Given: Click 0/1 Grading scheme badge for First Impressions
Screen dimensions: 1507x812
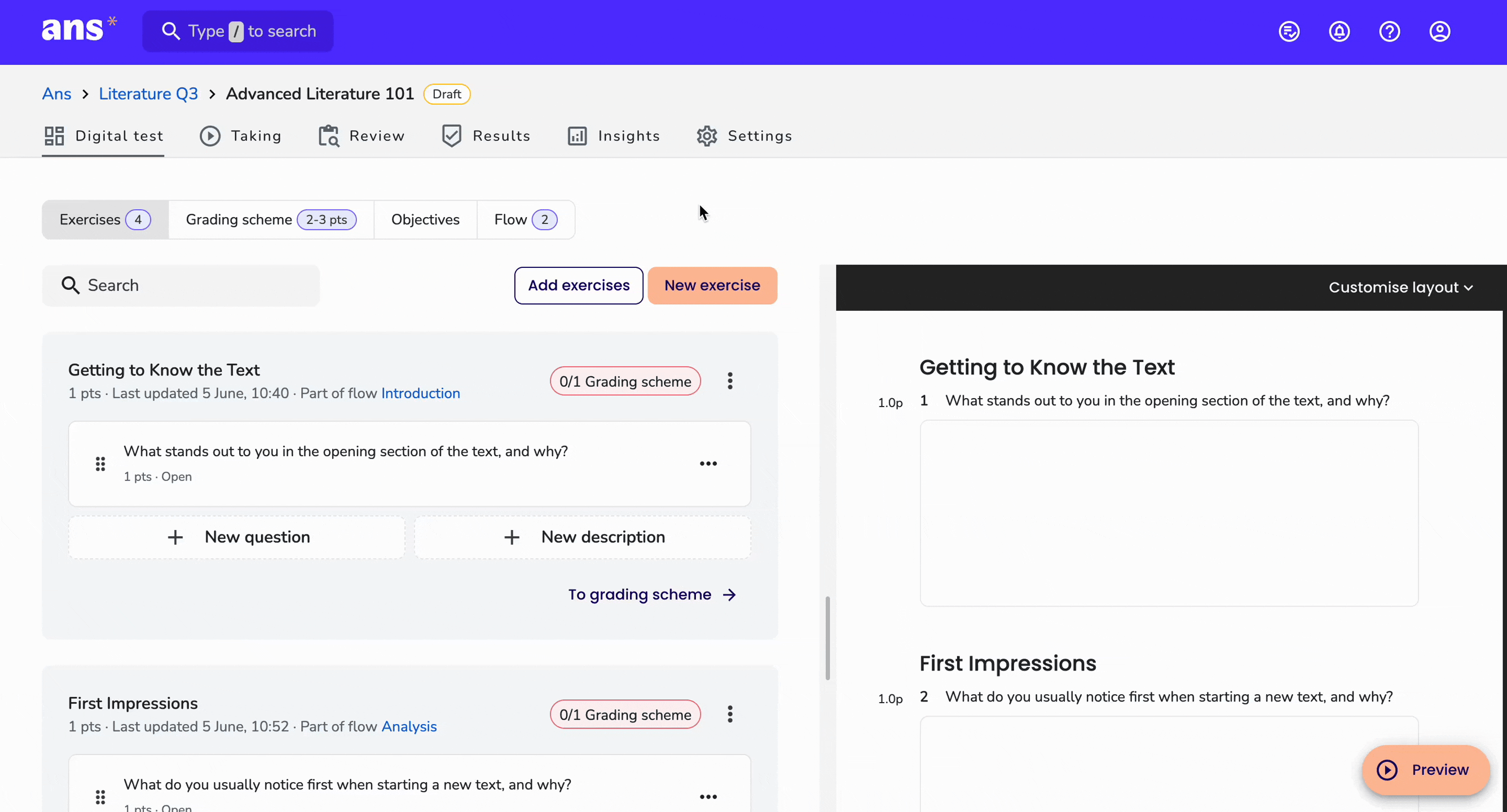Looking at the screenshot, I should [625, 715].
